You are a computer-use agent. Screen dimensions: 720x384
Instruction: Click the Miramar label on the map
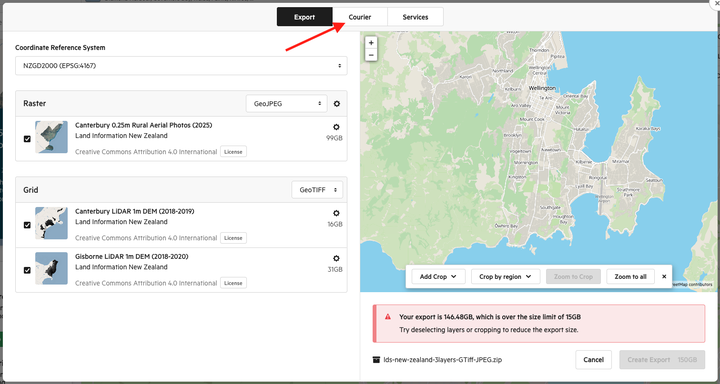pyautogui.click(x=621, y=162)
